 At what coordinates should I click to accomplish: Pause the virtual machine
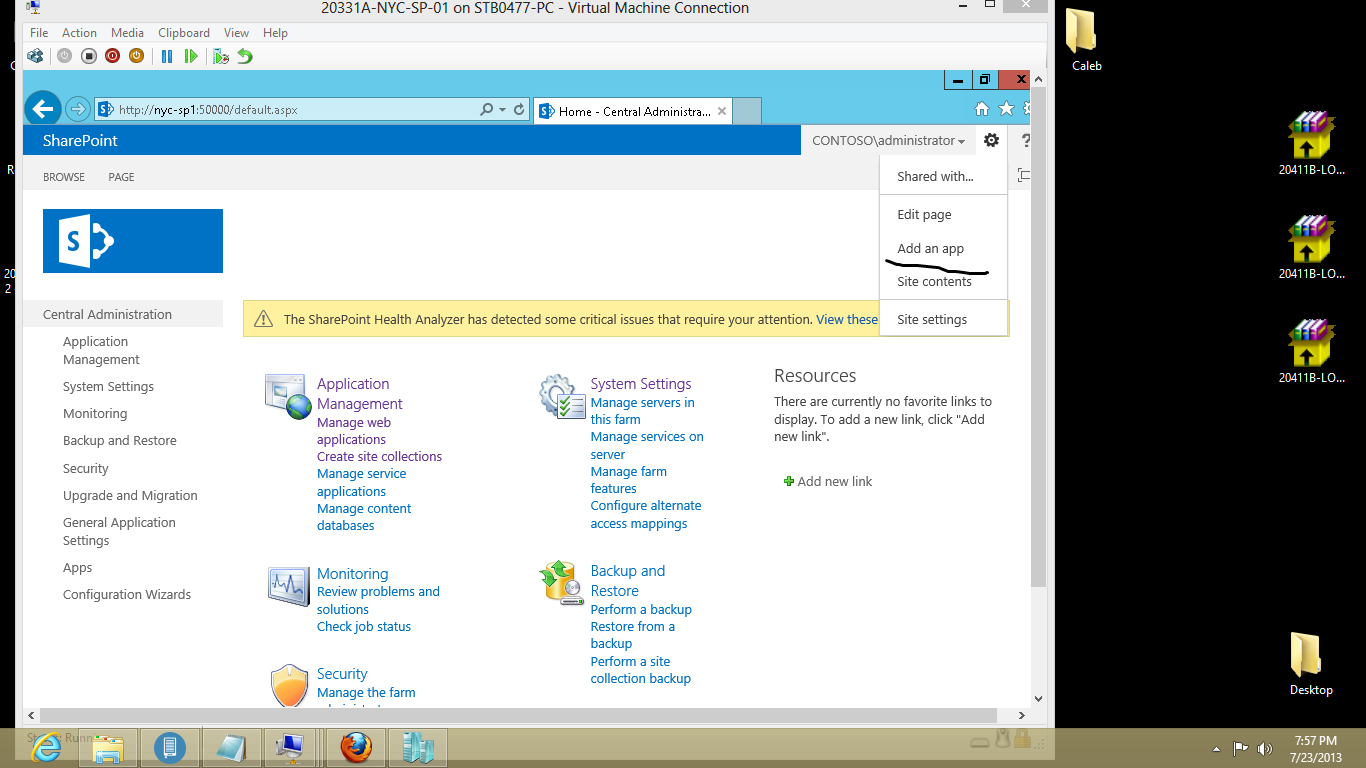(167, 56)
